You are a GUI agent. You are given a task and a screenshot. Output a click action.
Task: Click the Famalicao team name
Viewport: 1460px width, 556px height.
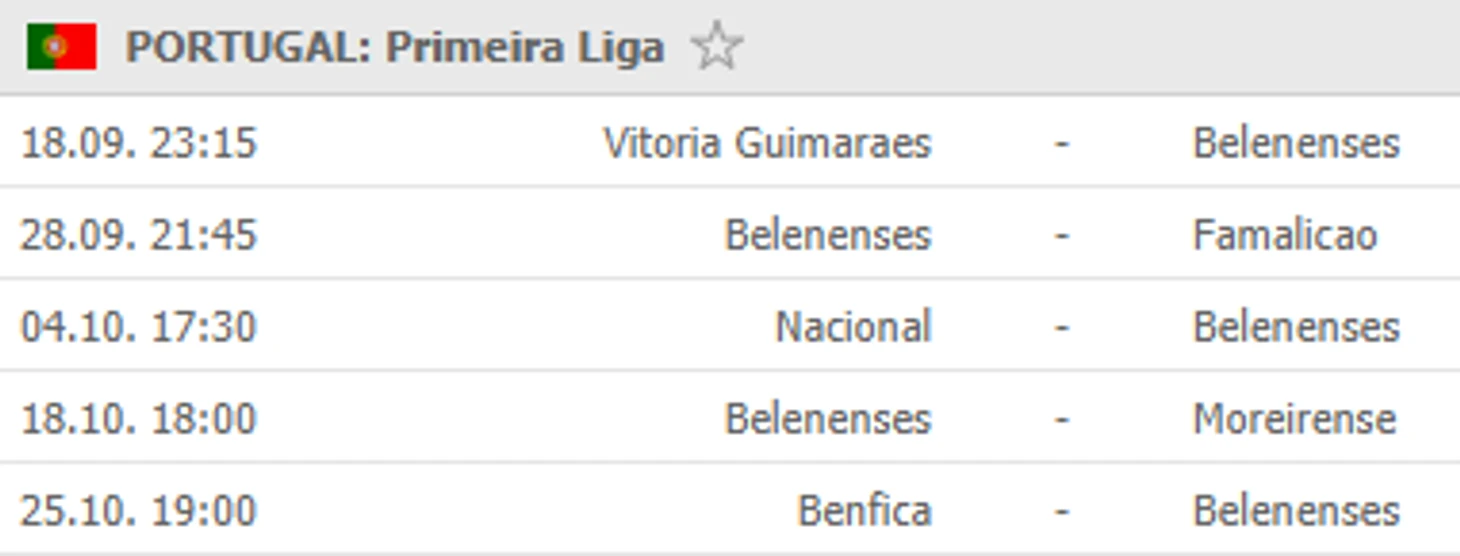coord(1284,235)
